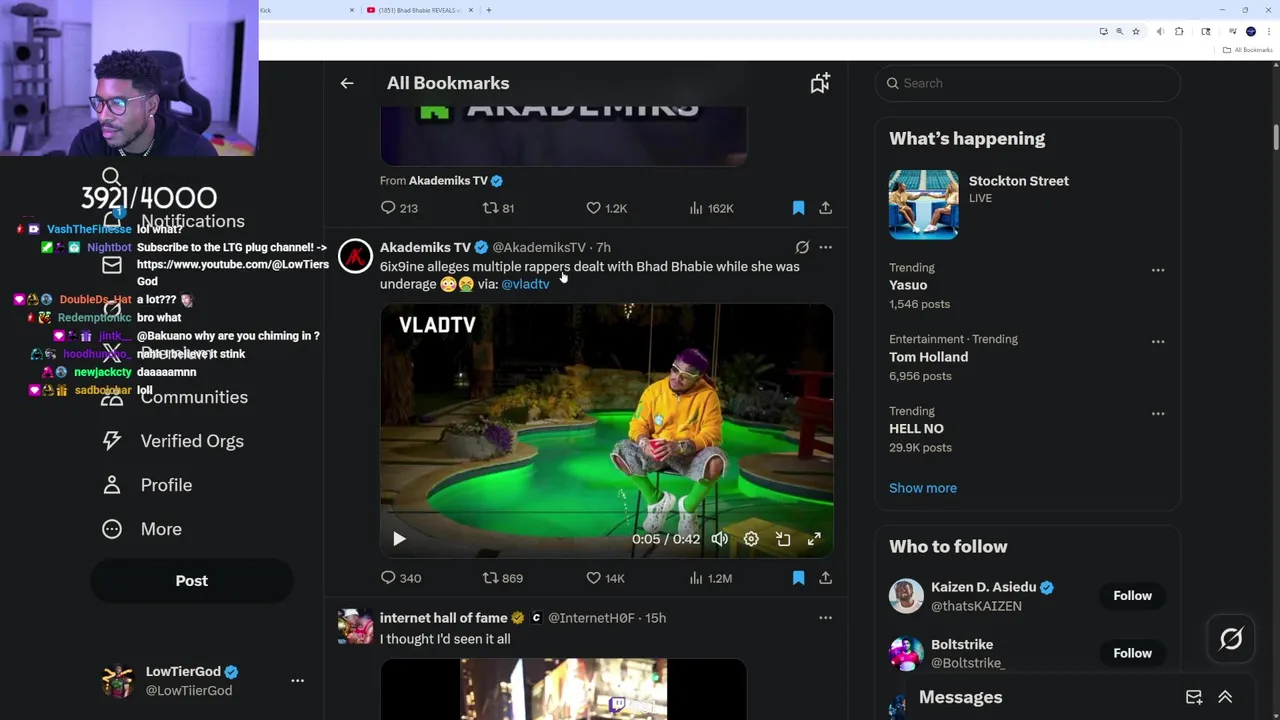The height and width of the screenshot is (720, 1280).
Task: Open the Yasuo trending topic
Action: point(908,285)
